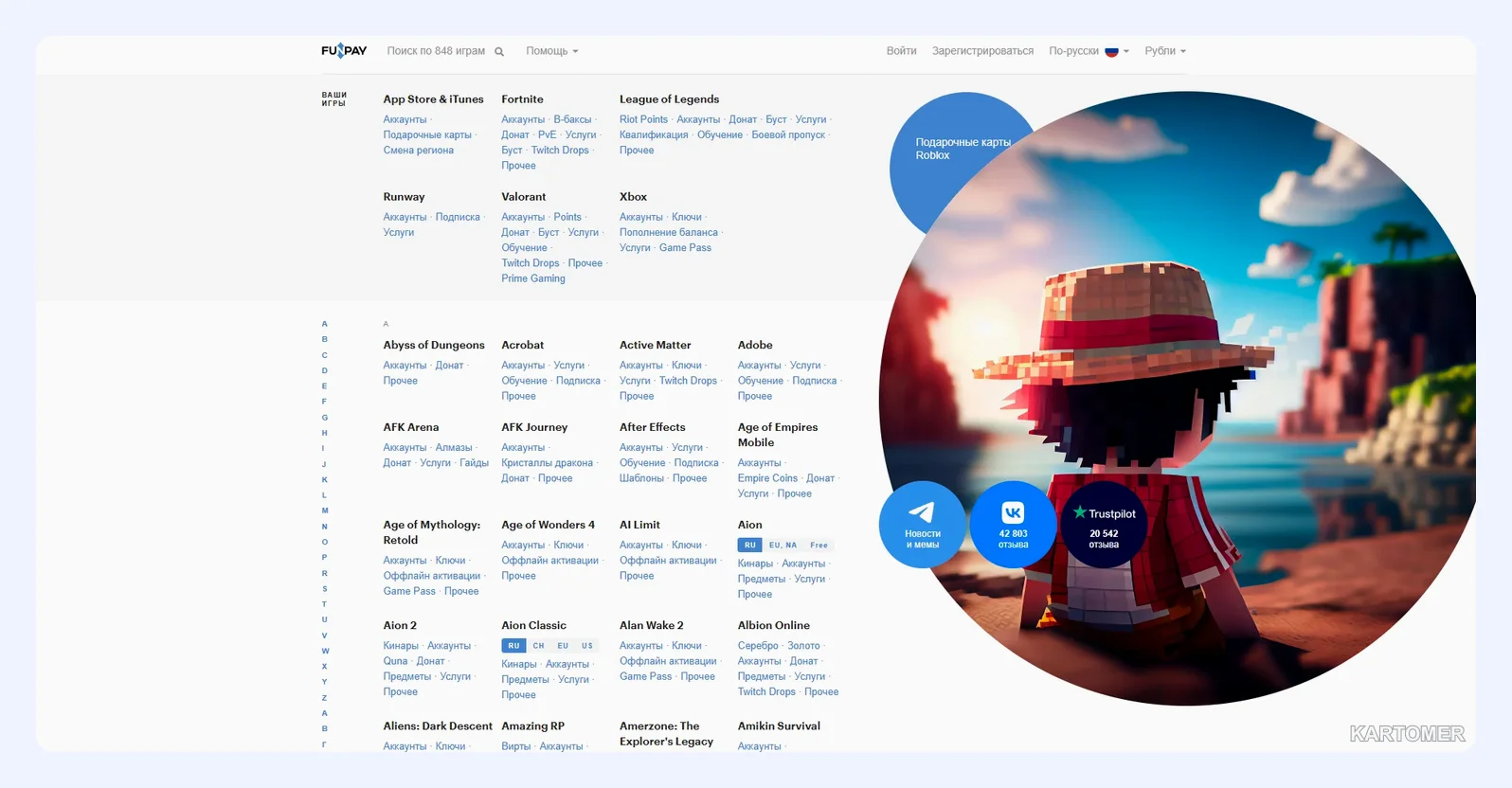The height and width of the screenshot is (788, 1512).
Task: Jump to letter F in alphabet index
Action: [324, 402]
